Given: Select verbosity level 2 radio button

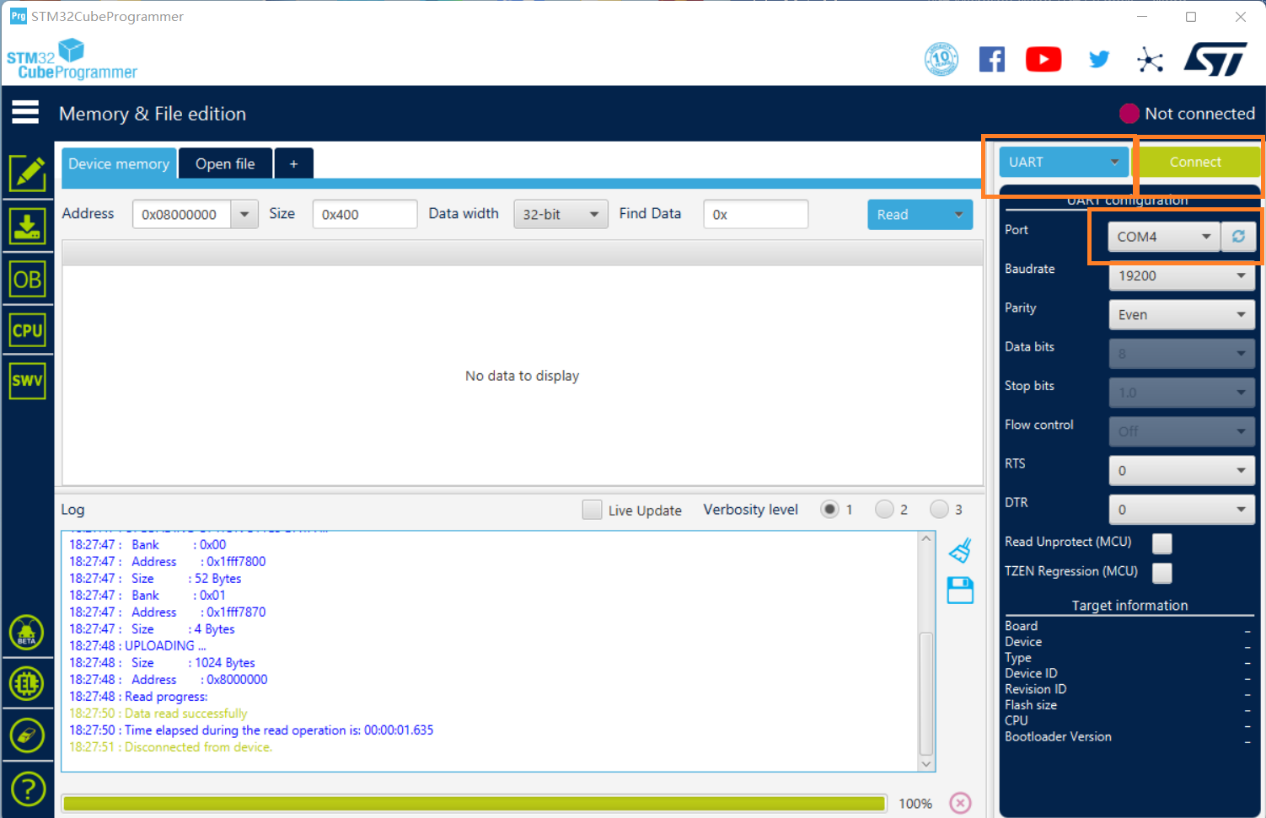Looking at the screenshot, I should pos(884,510).
